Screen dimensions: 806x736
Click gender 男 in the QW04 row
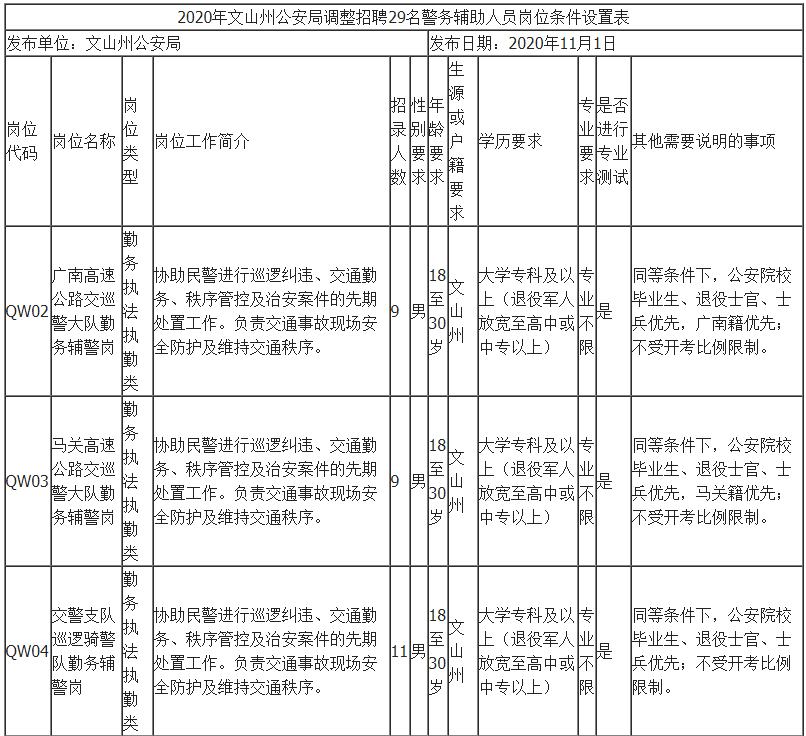419,651
